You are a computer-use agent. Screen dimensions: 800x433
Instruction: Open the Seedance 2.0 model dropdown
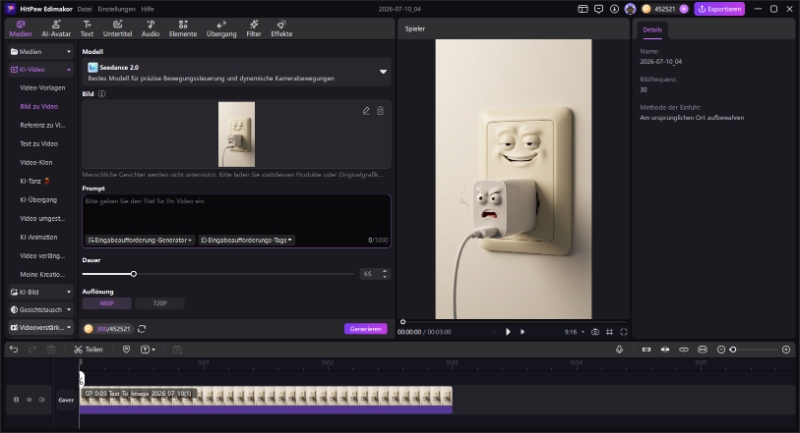[x=237, y=72]
